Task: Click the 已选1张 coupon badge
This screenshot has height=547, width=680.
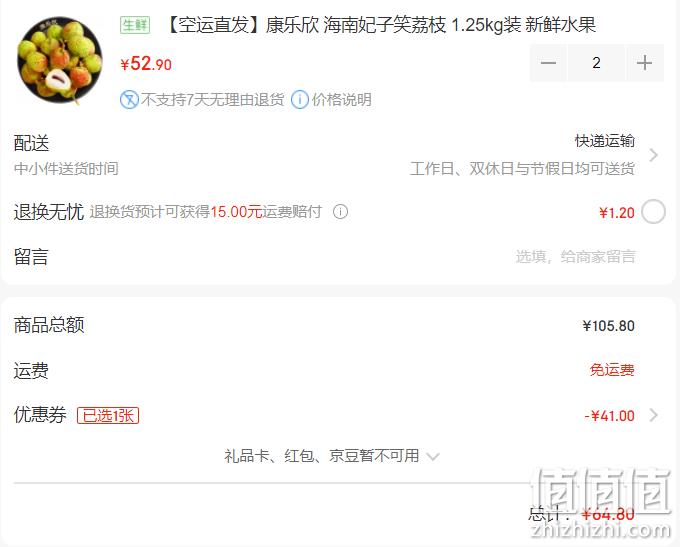Action: click(x=108, y=416)
